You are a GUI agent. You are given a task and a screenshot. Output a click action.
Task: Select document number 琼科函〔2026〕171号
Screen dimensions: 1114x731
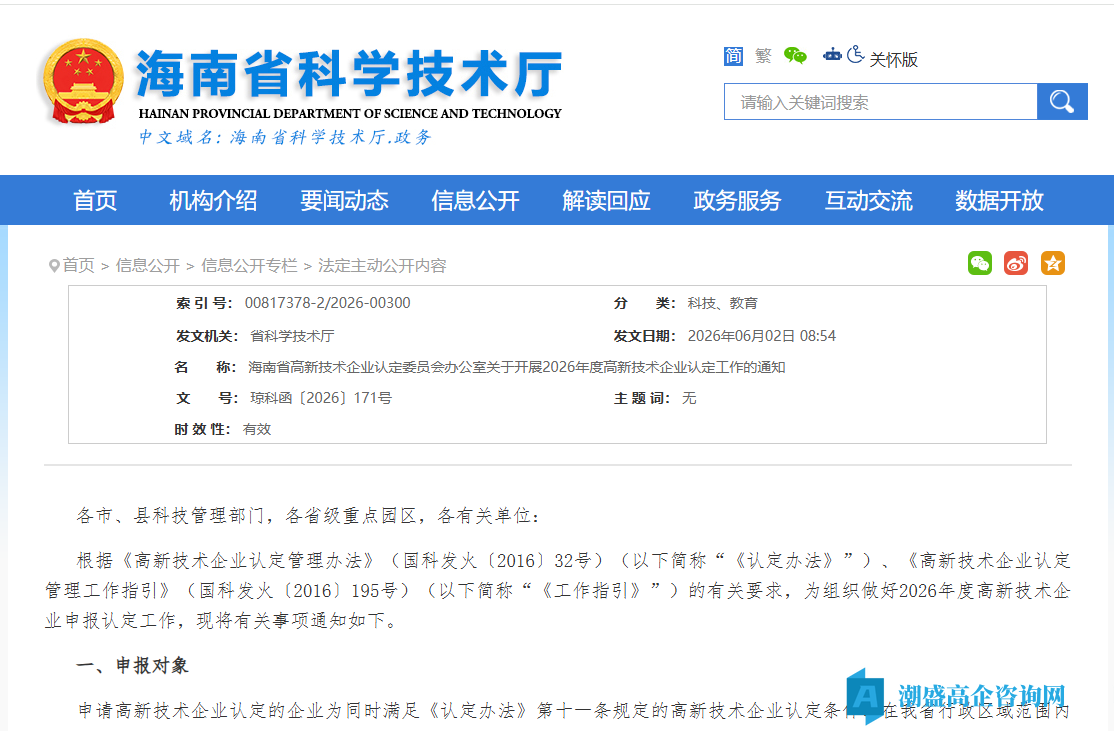point(320,398)
